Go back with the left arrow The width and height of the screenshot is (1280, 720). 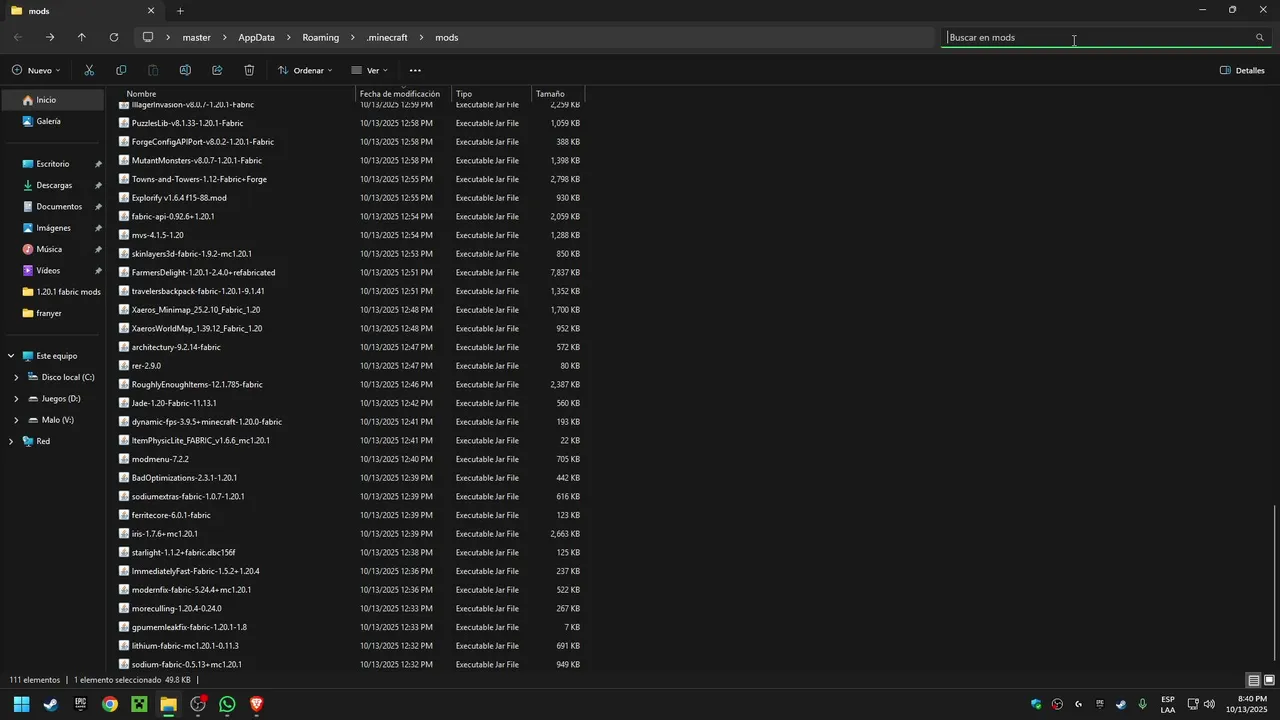[x=18, y=37]
